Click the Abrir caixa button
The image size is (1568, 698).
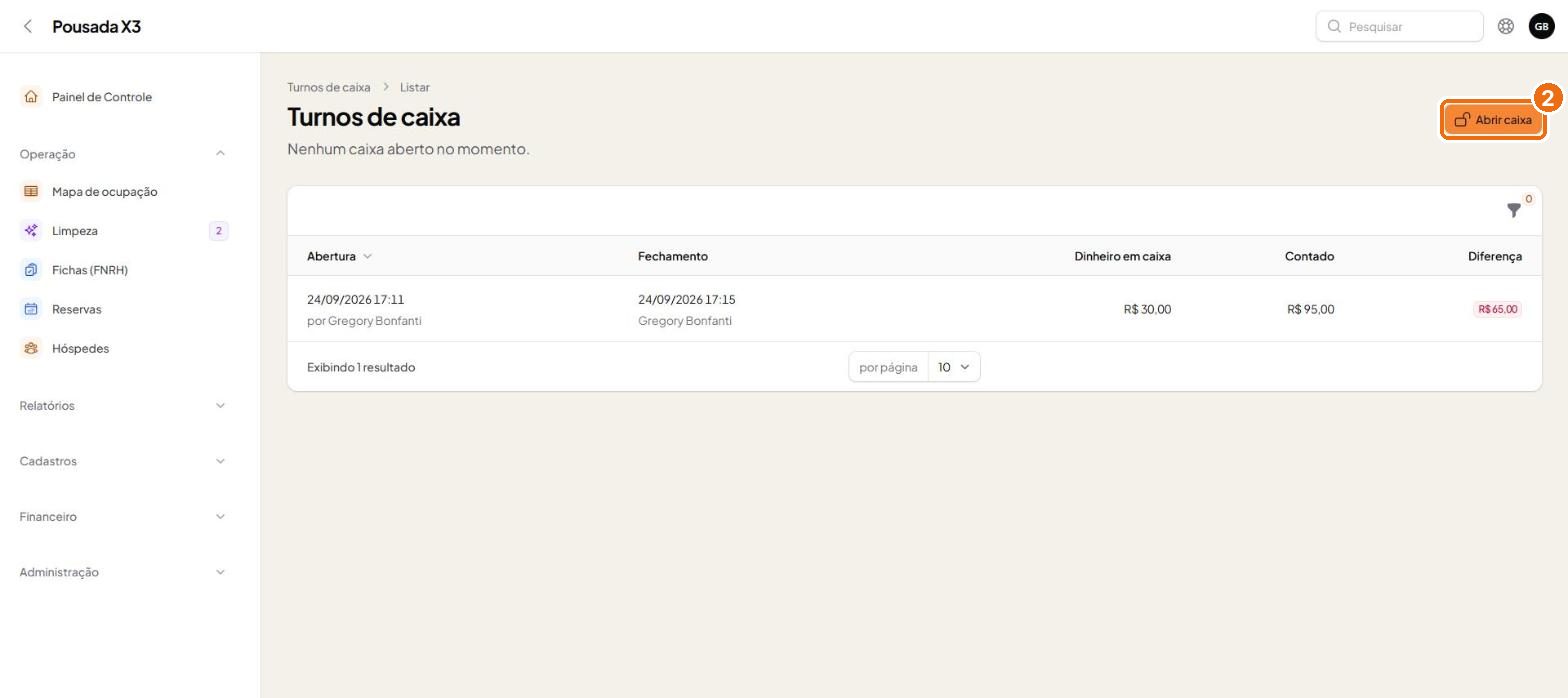[1492, 120]
